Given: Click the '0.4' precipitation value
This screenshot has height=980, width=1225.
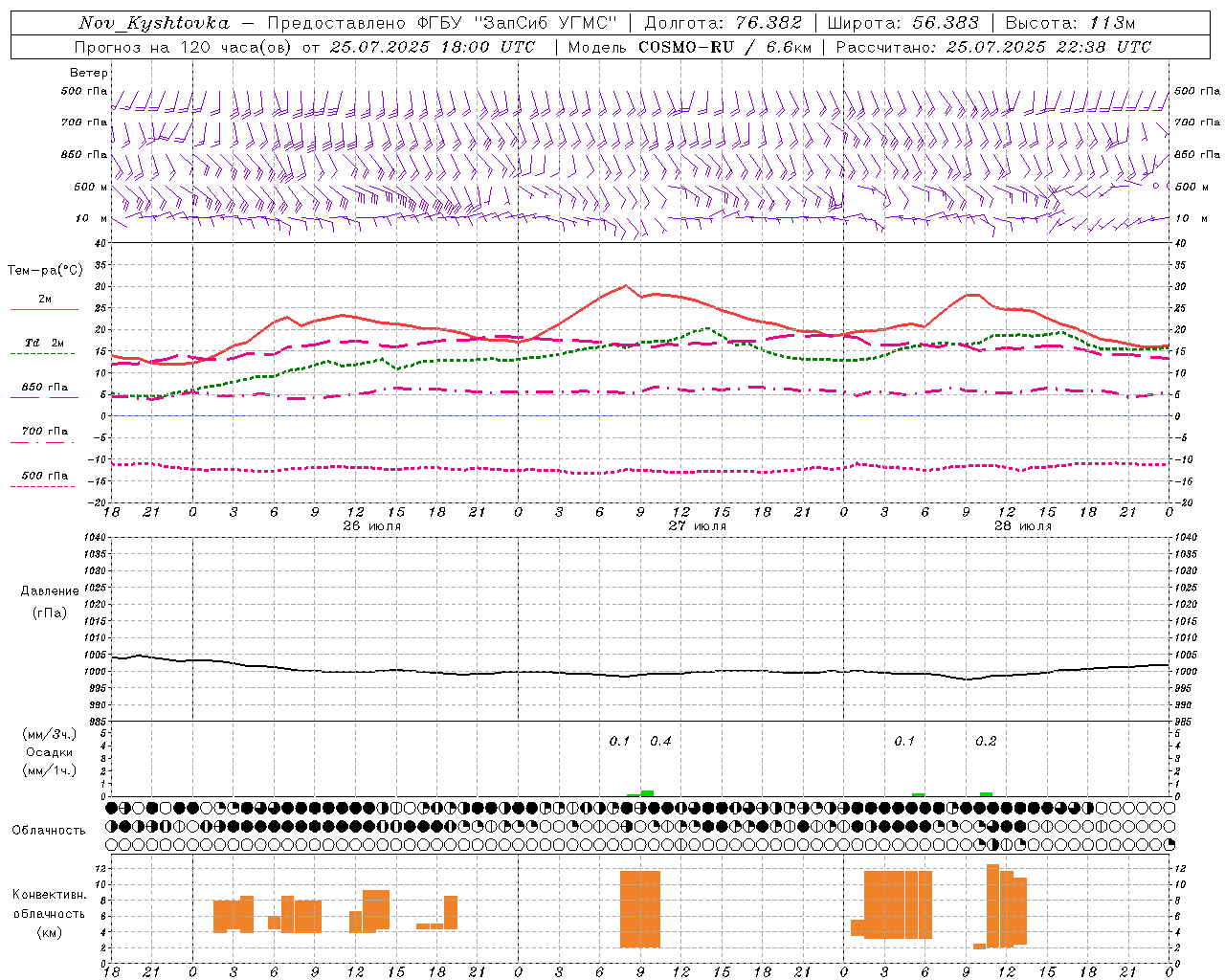Looking at the screenshot, I should coord(660,741).
